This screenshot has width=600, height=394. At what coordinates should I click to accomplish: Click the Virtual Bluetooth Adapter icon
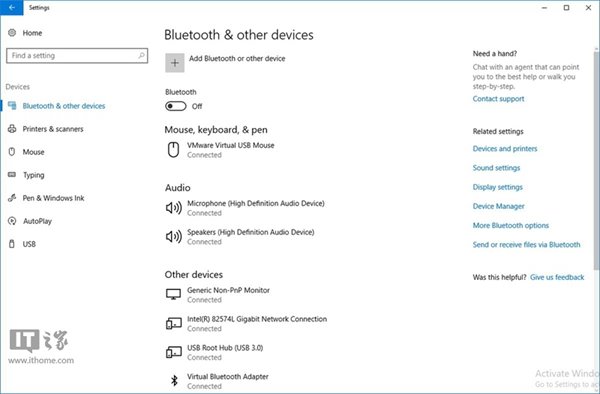[174, 381]
